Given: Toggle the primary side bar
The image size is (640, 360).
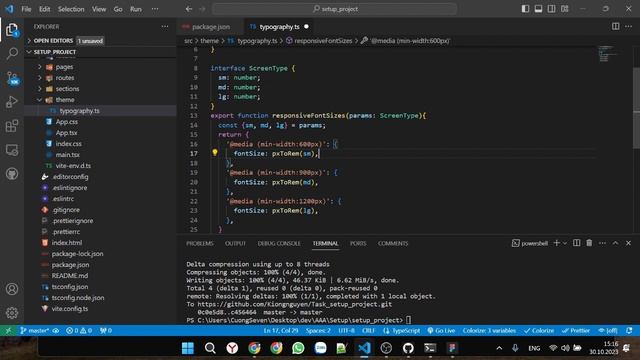Looking at the screenshot, I should coord(525,9).
